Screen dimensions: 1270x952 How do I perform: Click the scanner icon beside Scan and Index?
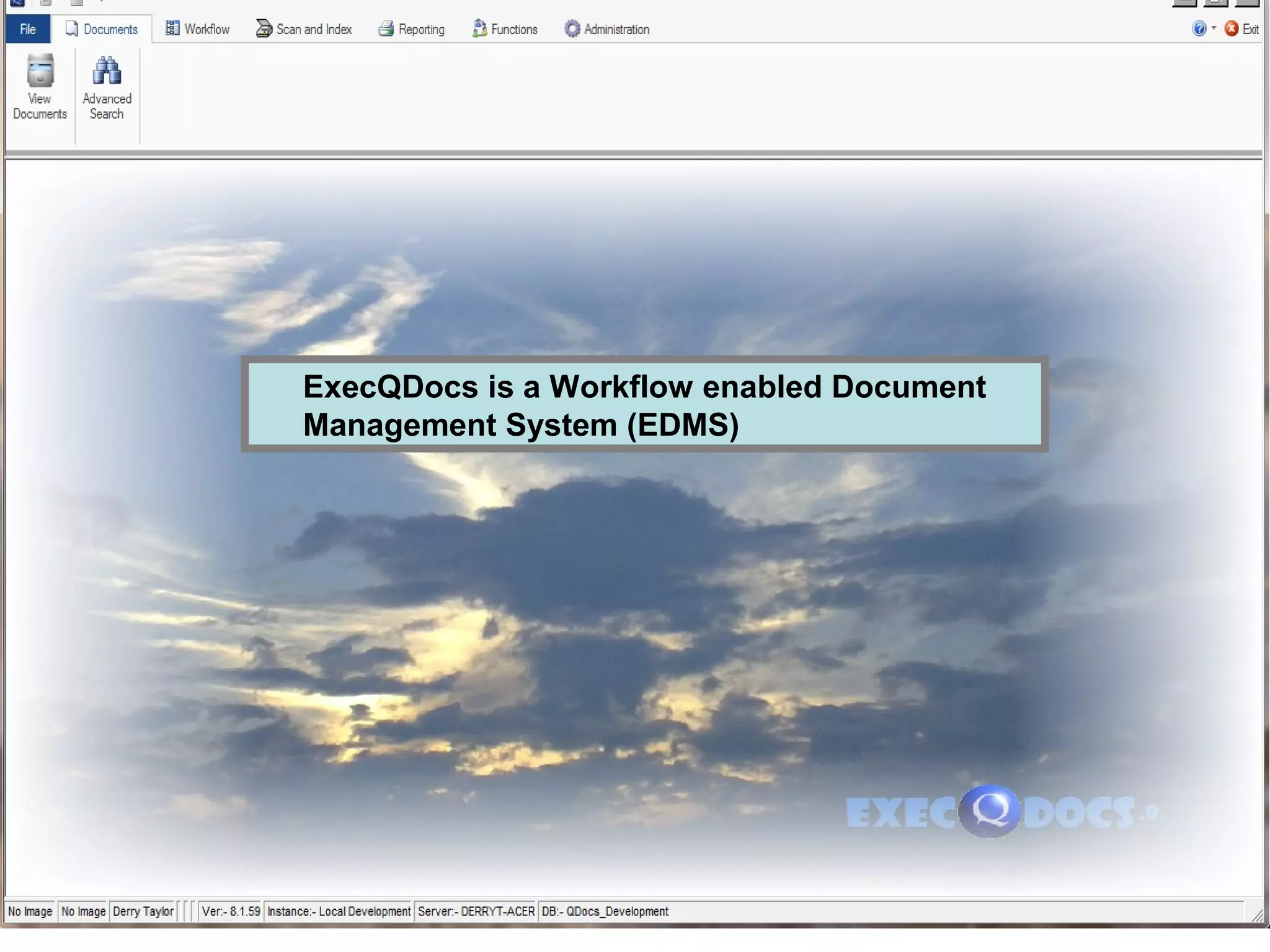(x=264, y=29)
